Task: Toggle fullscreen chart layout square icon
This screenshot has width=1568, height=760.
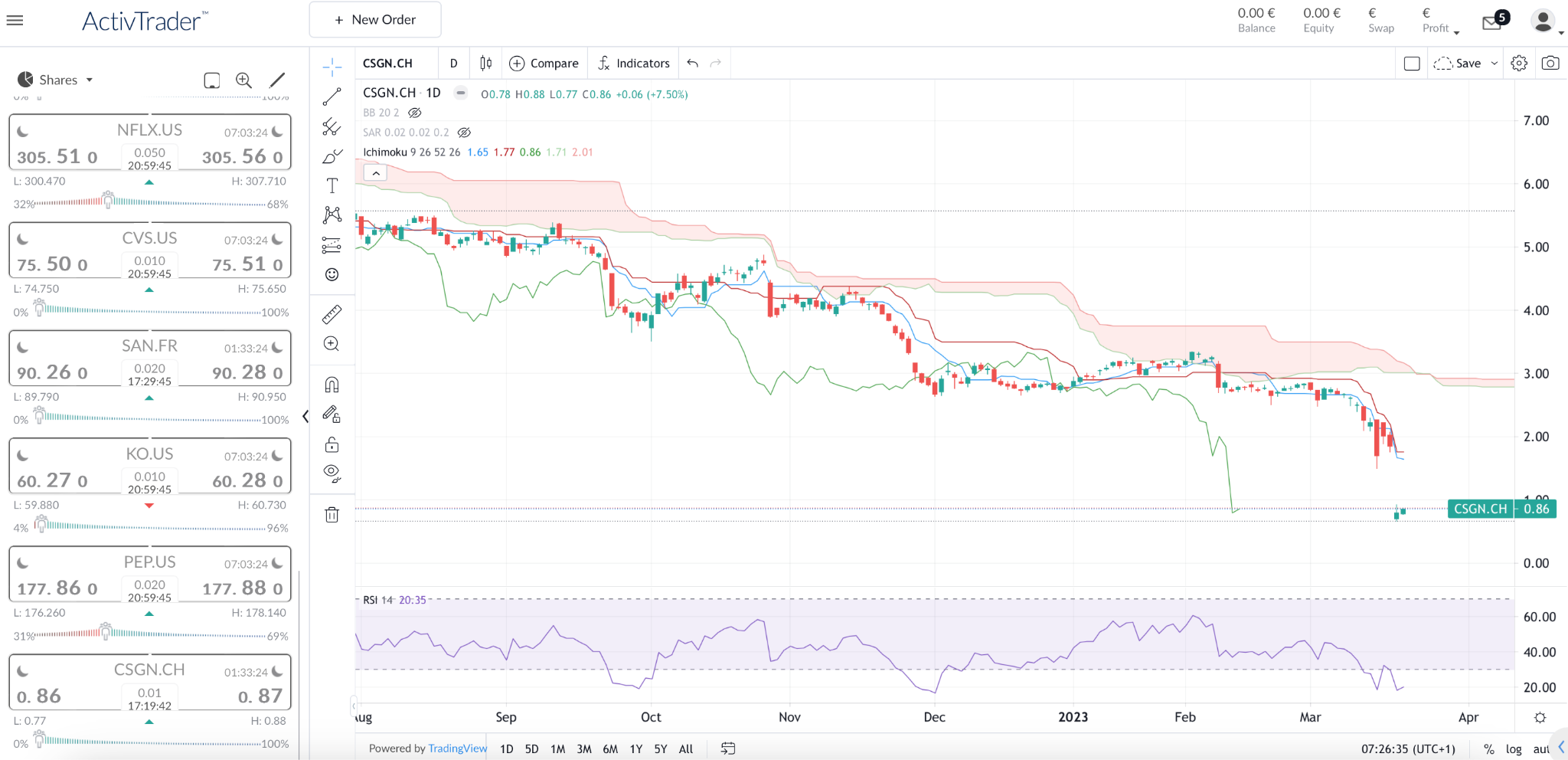Action: [x=1412, y=64]
